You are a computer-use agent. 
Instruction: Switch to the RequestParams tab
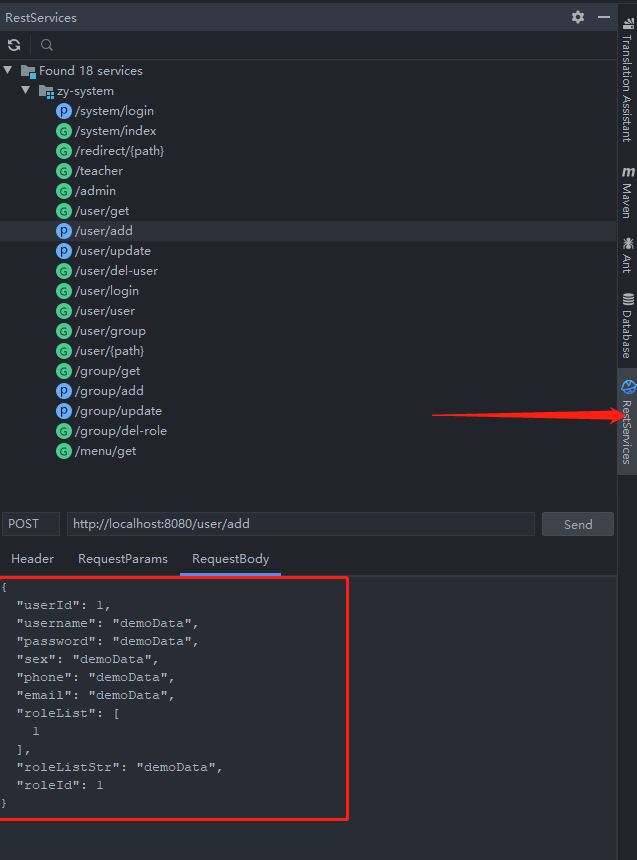[x=123, y=559]
